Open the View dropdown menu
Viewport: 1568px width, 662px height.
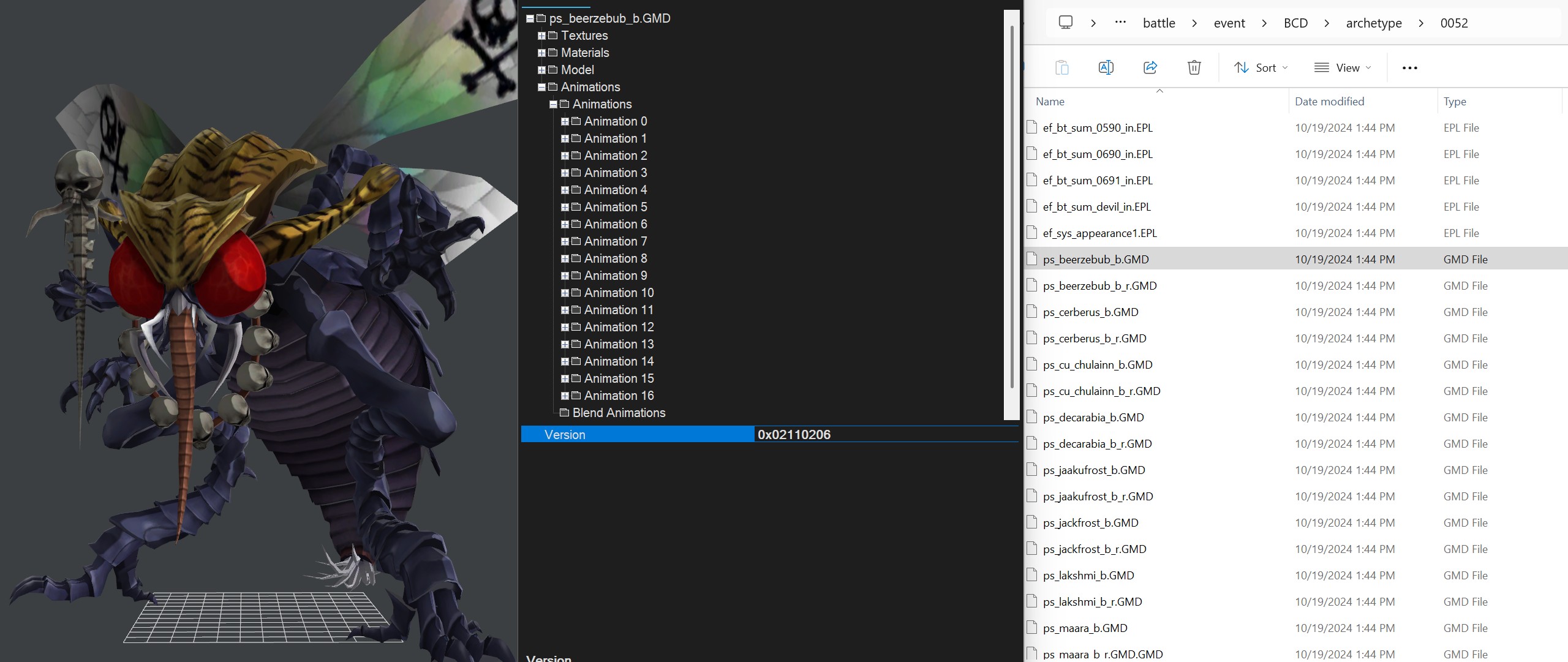click(x=1343, y=67)
